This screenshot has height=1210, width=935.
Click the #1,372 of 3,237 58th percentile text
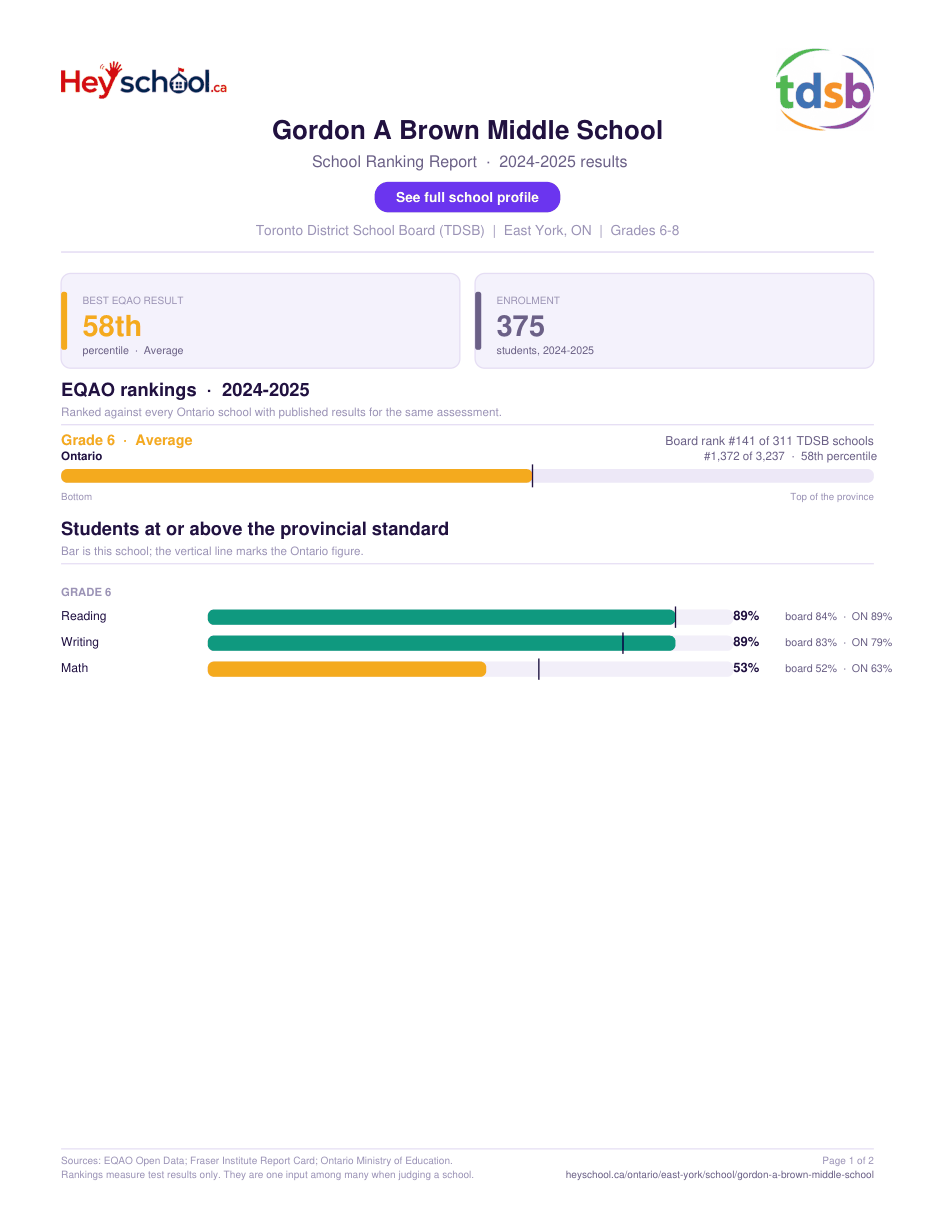click(790, 456)
